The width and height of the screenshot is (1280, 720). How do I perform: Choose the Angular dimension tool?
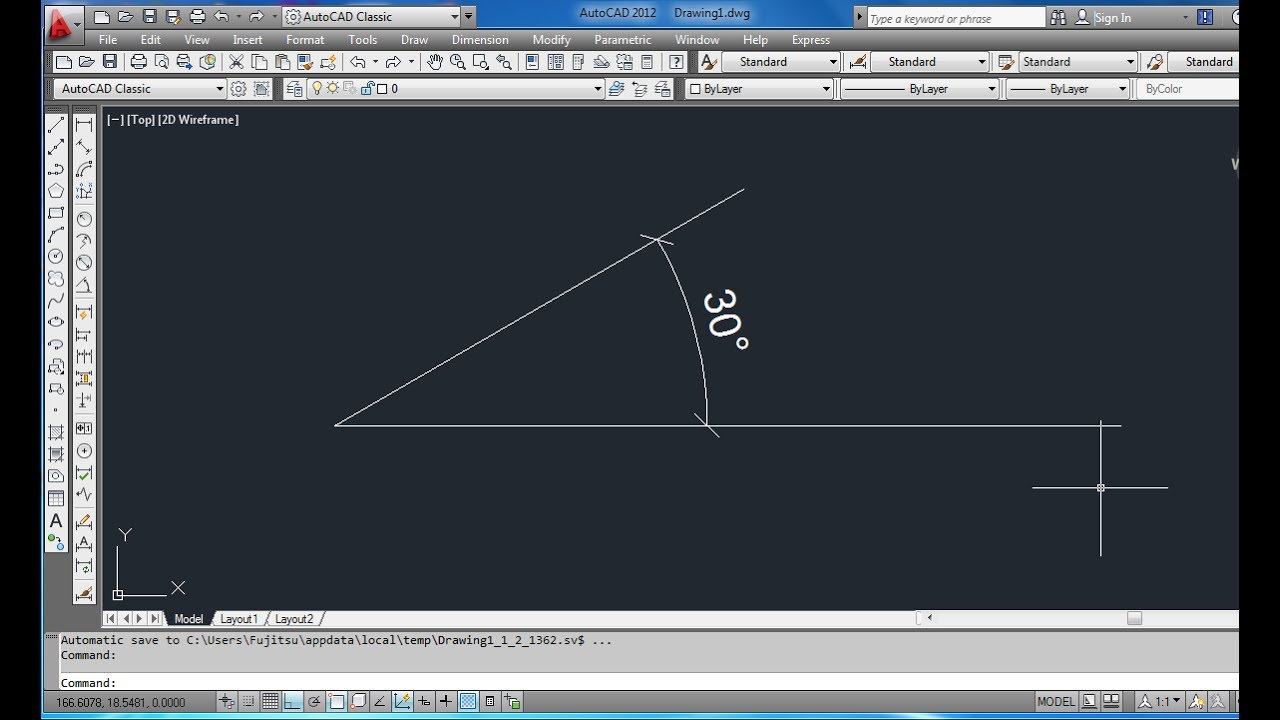84,284
